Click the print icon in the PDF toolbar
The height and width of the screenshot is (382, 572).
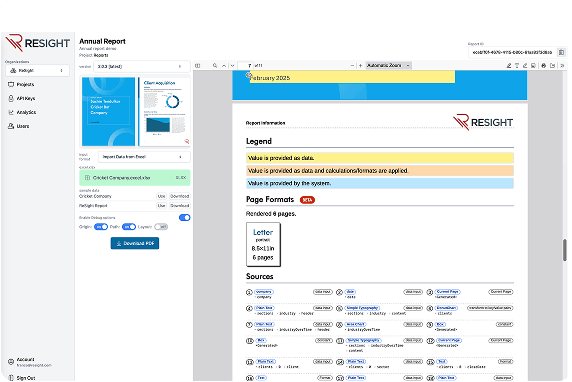pyautogui.click(x=544, y=66)
